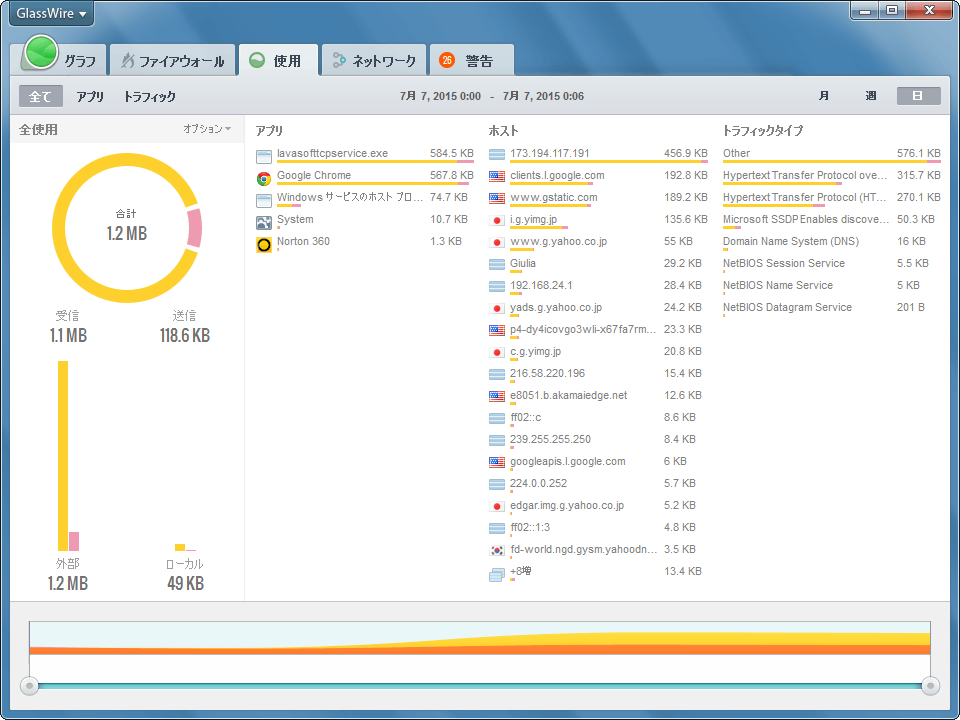Open the 警告 tab
The image size is (960, 720).
pos(471,60)
